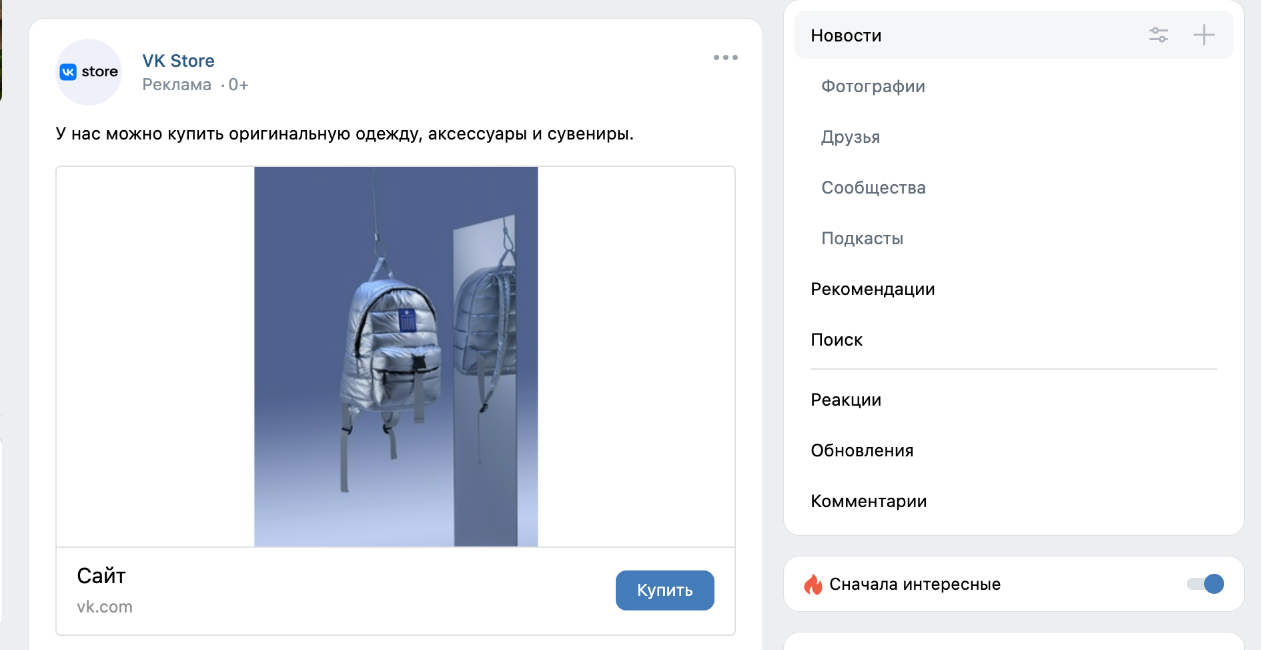Image resolution: width=1261 pixels, height=650 pixels.
Task: Open the Фотографии feed section
Action: (873, 86)
